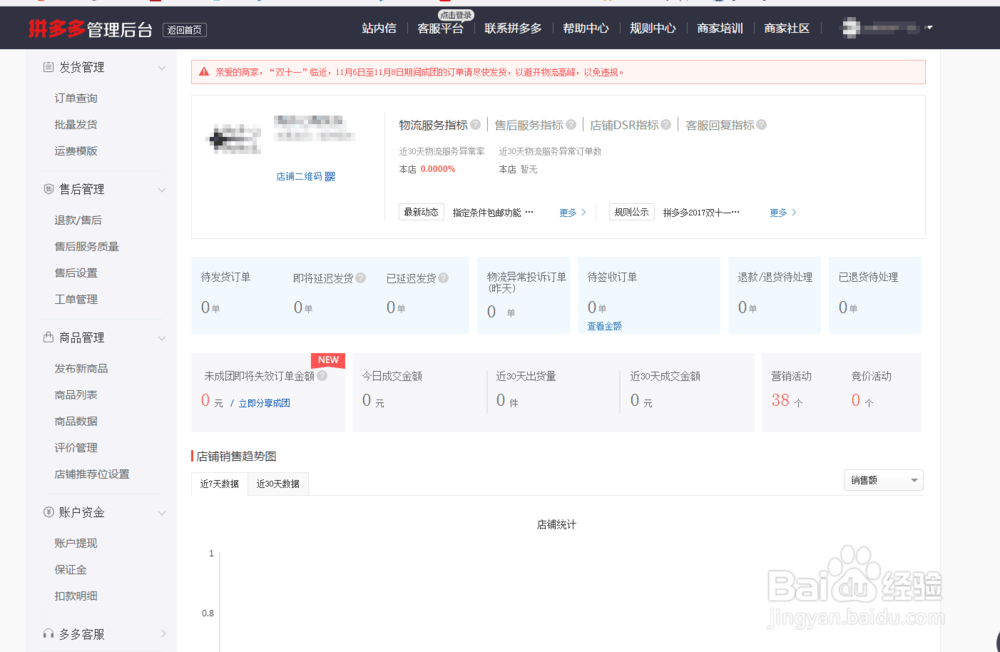The height and width of the screenshot is (652, 1000).
Task: Open 保证金 in the sidebar
Action: point(70,570)
